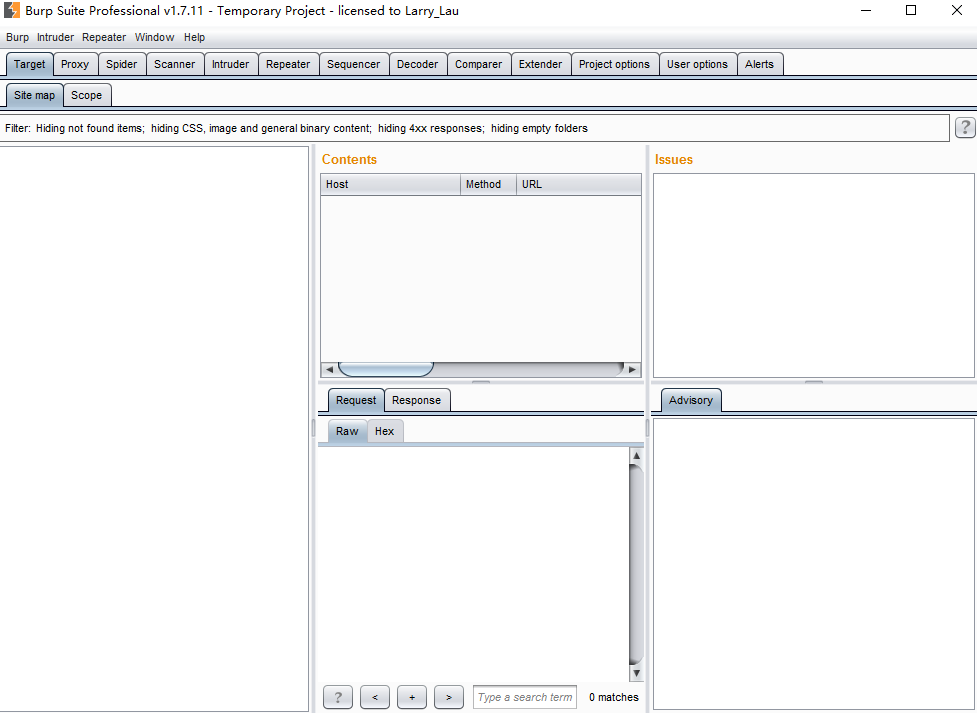The height and width of the screenshot is (713, 977).
Task: Sort contents by Host column
Action: click(391, 184)
